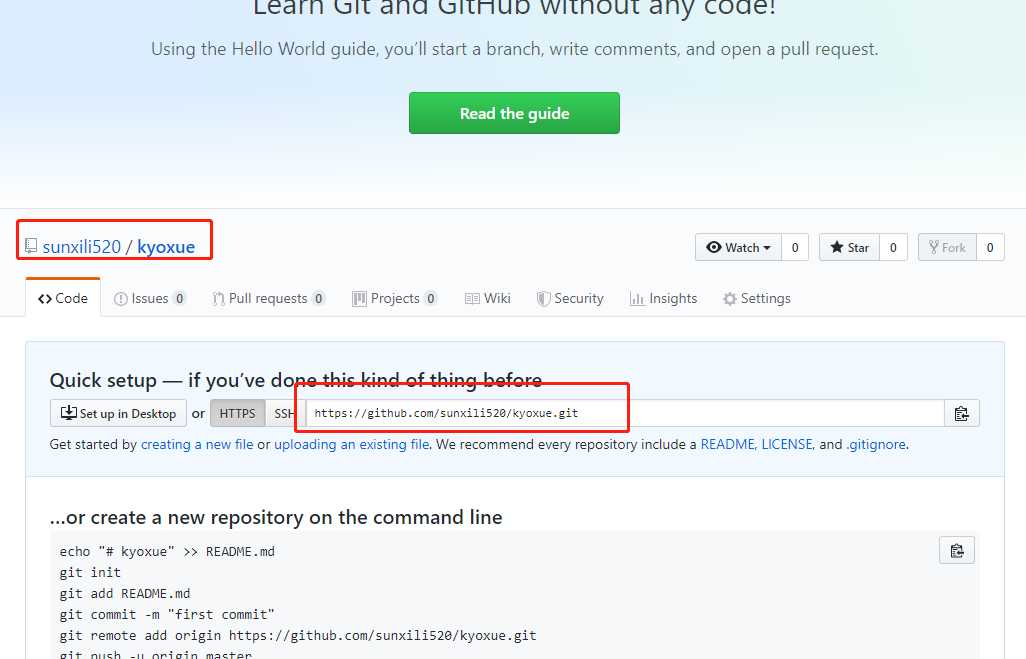This screenshot has height=659, width=1026.
Task: Follow the creating a new file link
Action: click(x=197, y=444)
